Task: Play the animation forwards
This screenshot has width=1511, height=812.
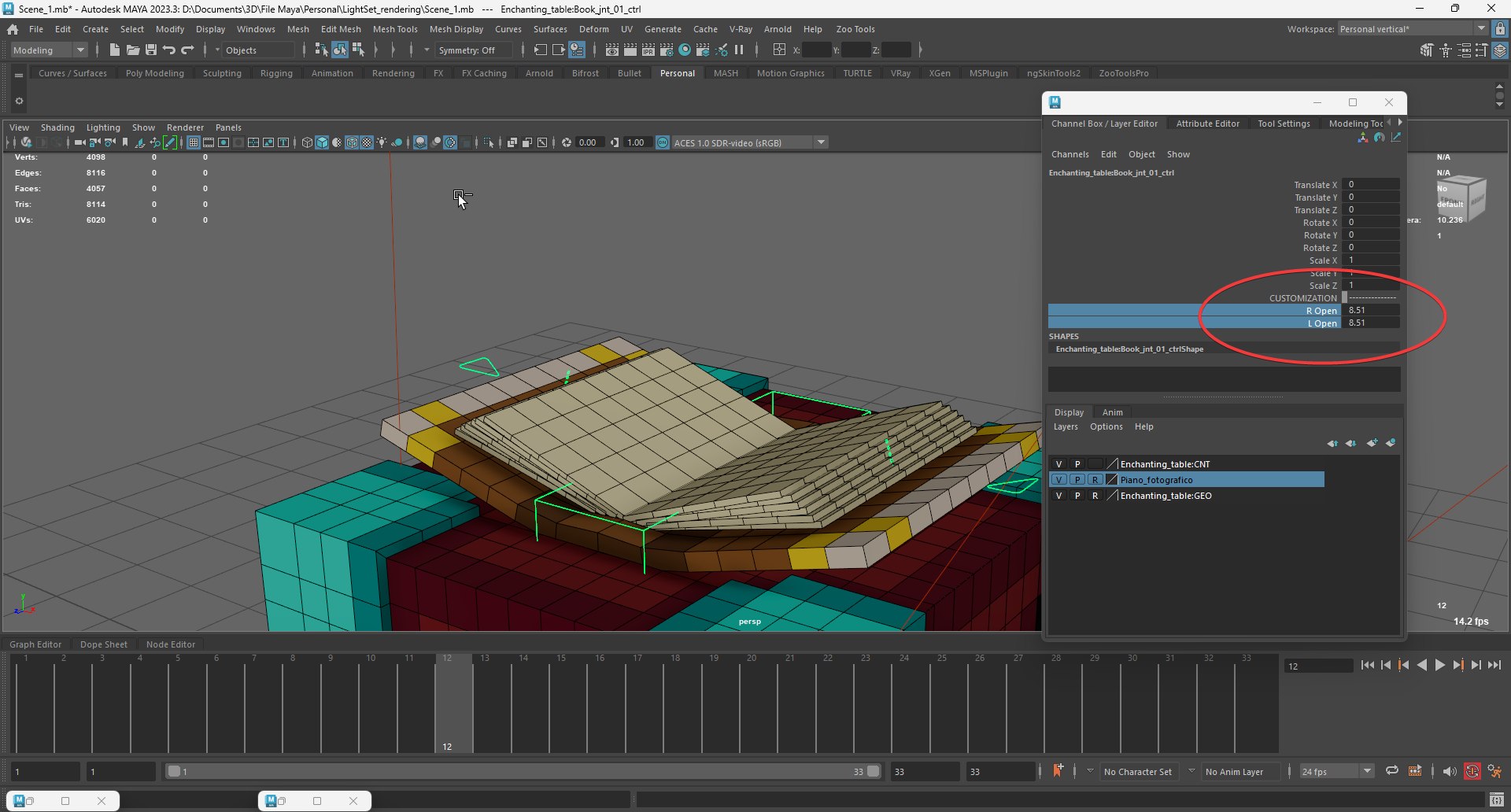Action: (1439, 666)
